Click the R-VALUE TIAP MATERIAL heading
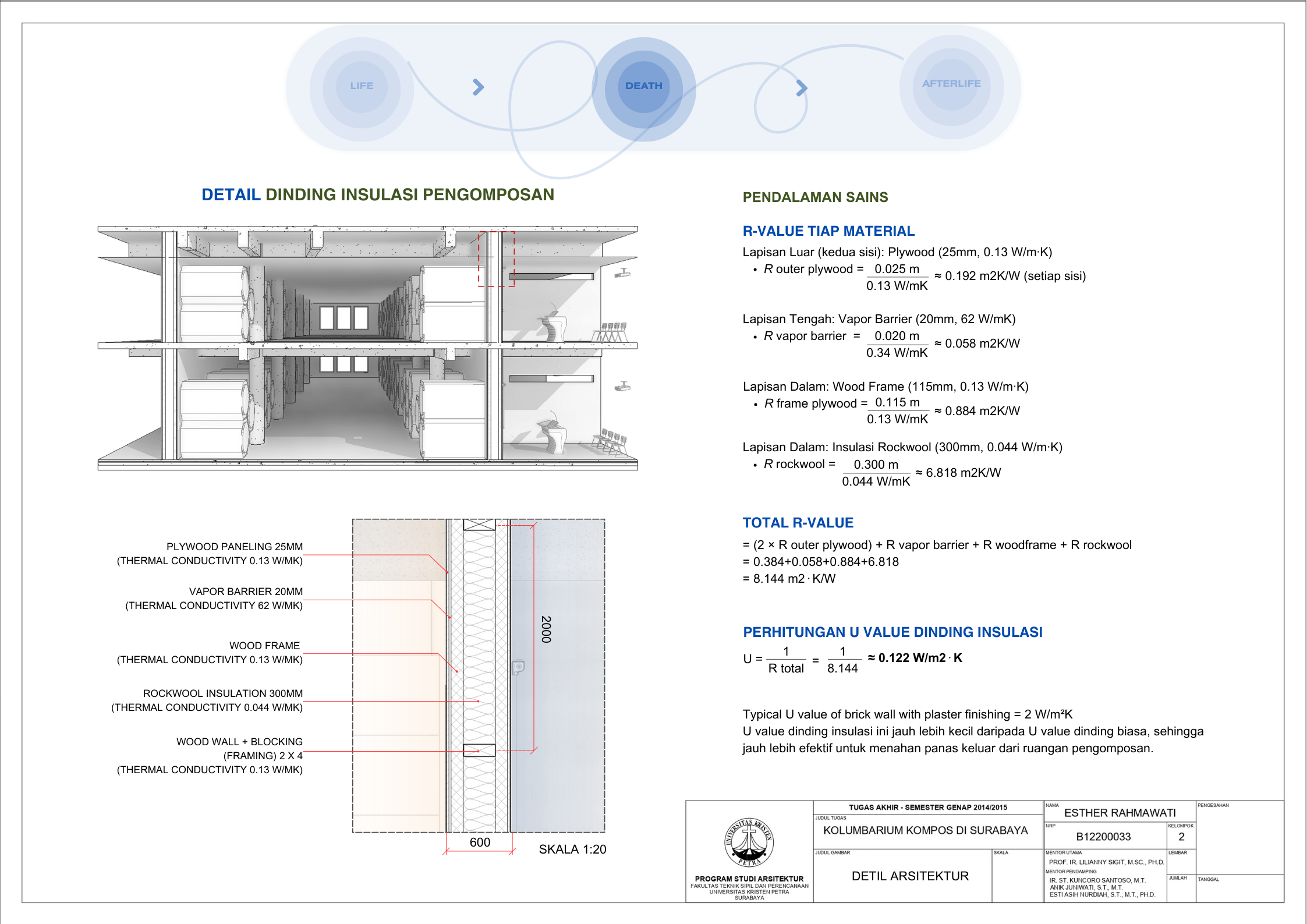 [828, 231]
